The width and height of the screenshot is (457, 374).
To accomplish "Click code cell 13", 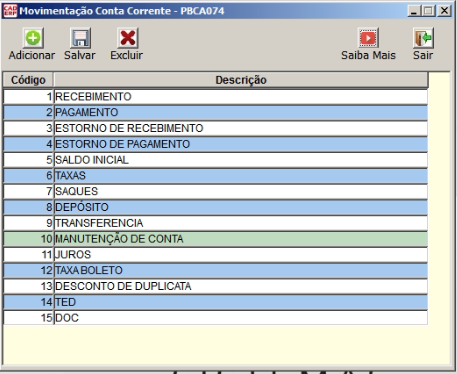I will click(x=28, y=286).
